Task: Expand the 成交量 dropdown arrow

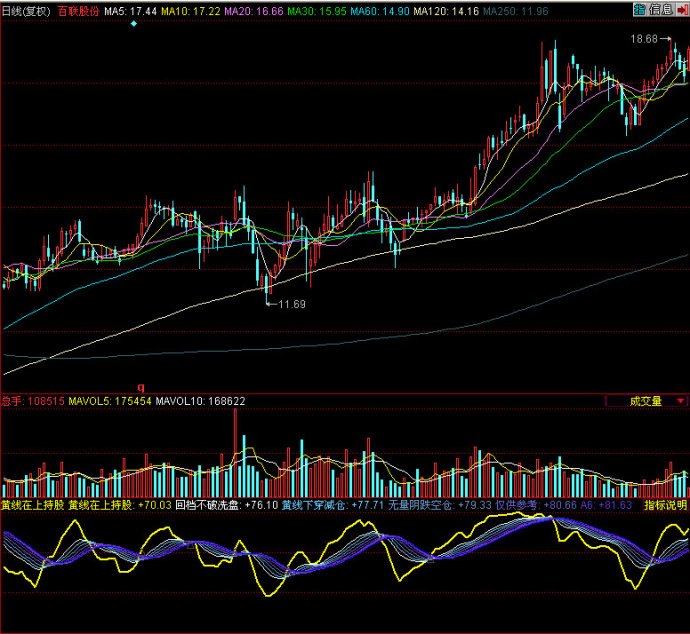Action: tap(680, 400)
